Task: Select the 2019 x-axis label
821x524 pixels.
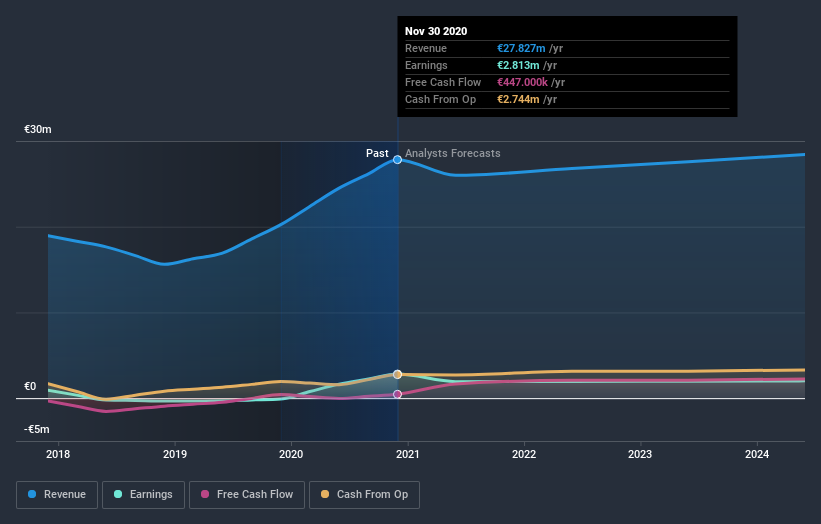Action: point(175,454)
